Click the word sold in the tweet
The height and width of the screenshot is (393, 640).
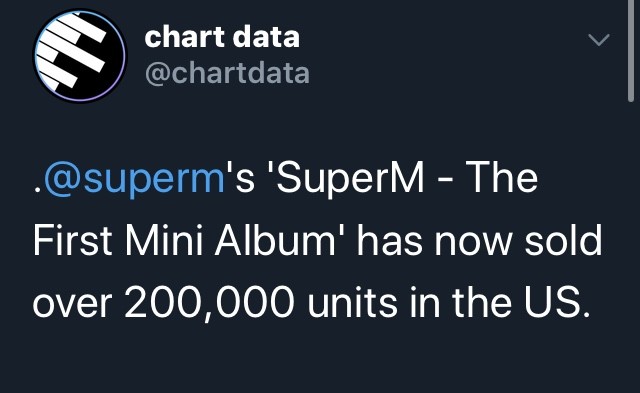[563, 241]
